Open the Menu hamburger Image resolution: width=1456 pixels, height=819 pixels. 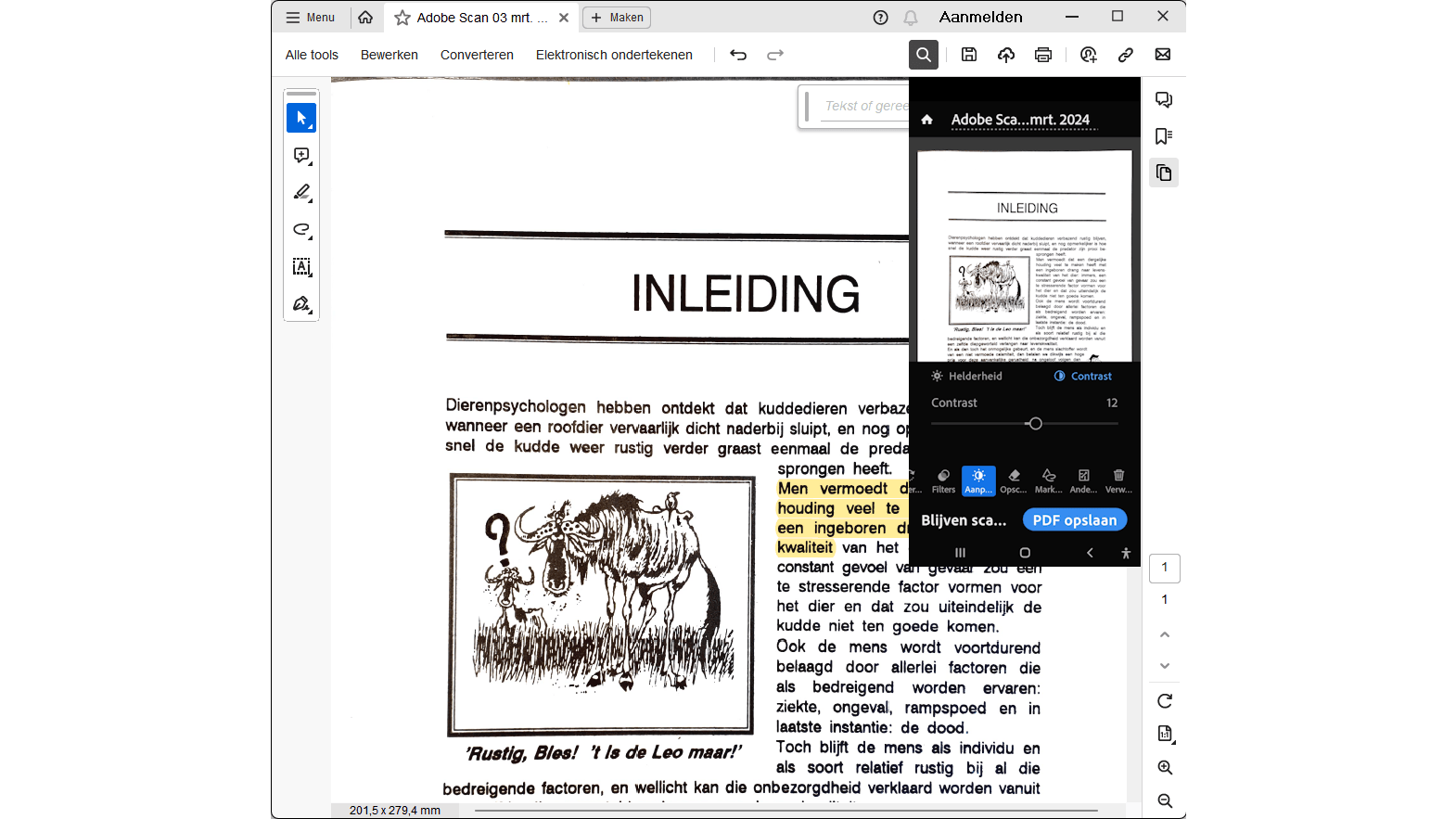[x=310, y=18]
